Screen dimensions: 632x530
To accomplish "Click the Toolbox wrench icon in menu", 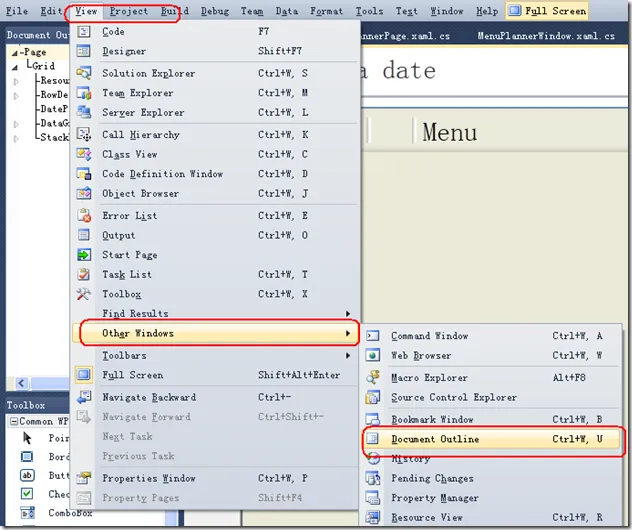I will click(x=84, y=294).
